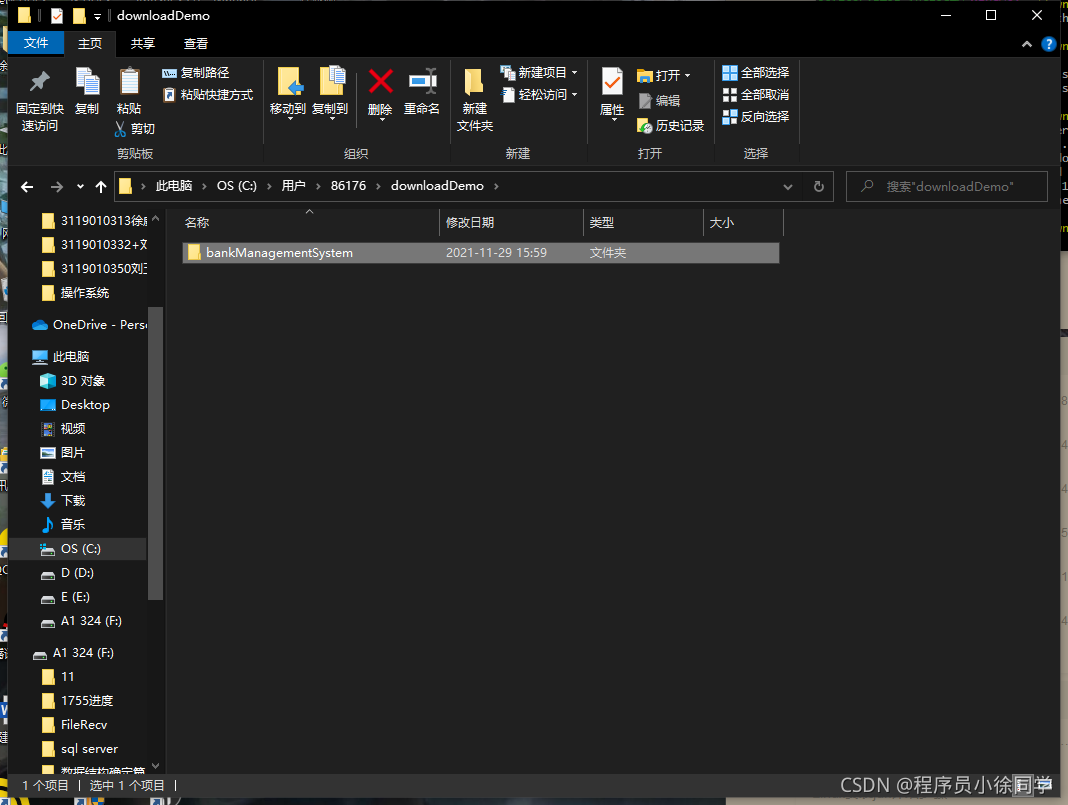Open Easy access (轻松访问) dropdown
The image size is (1068, 805).
coord(539,95)
